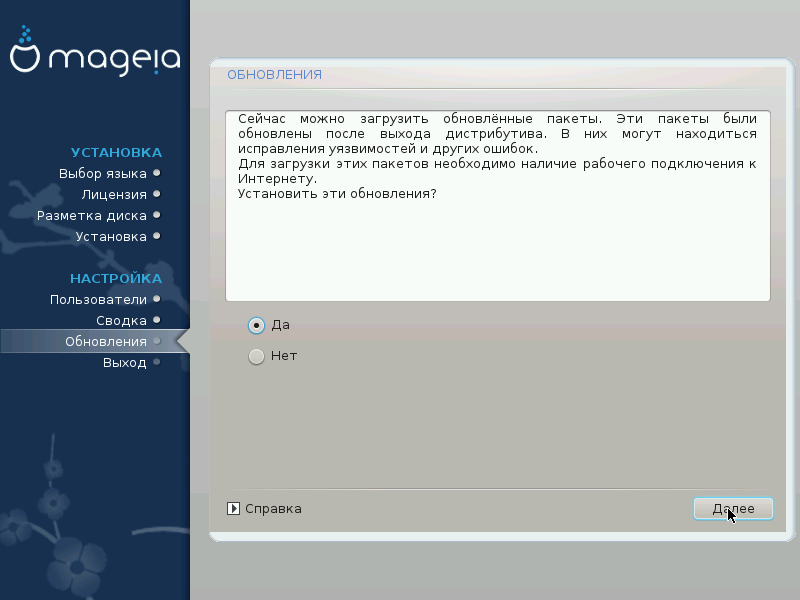Viewport: 800px width, 600px height.
Task: Click the updates description text box
Action: coord(497,206)
